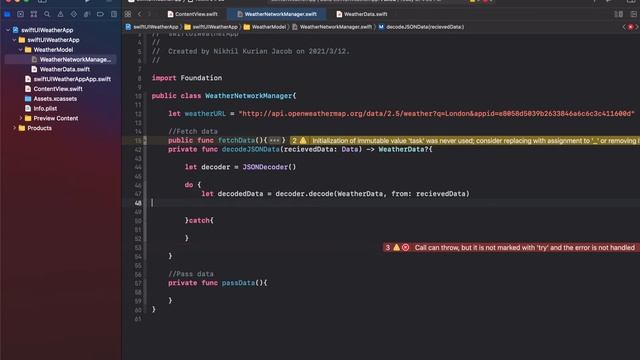Image resolution: width=640 pixels, height=360 pixels.
Task: Jump to next issue arrow
Action: [637, 27]
